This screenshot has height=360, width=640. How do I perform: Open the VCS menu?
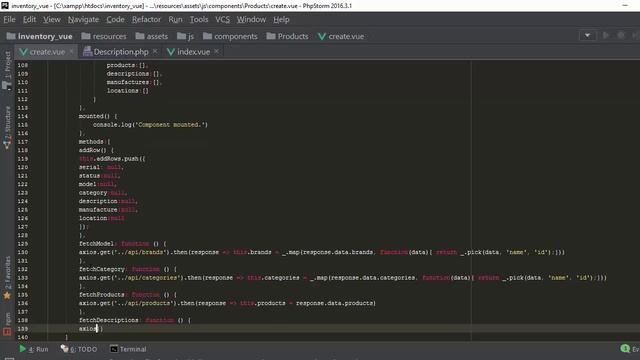(x=222, y=20)
